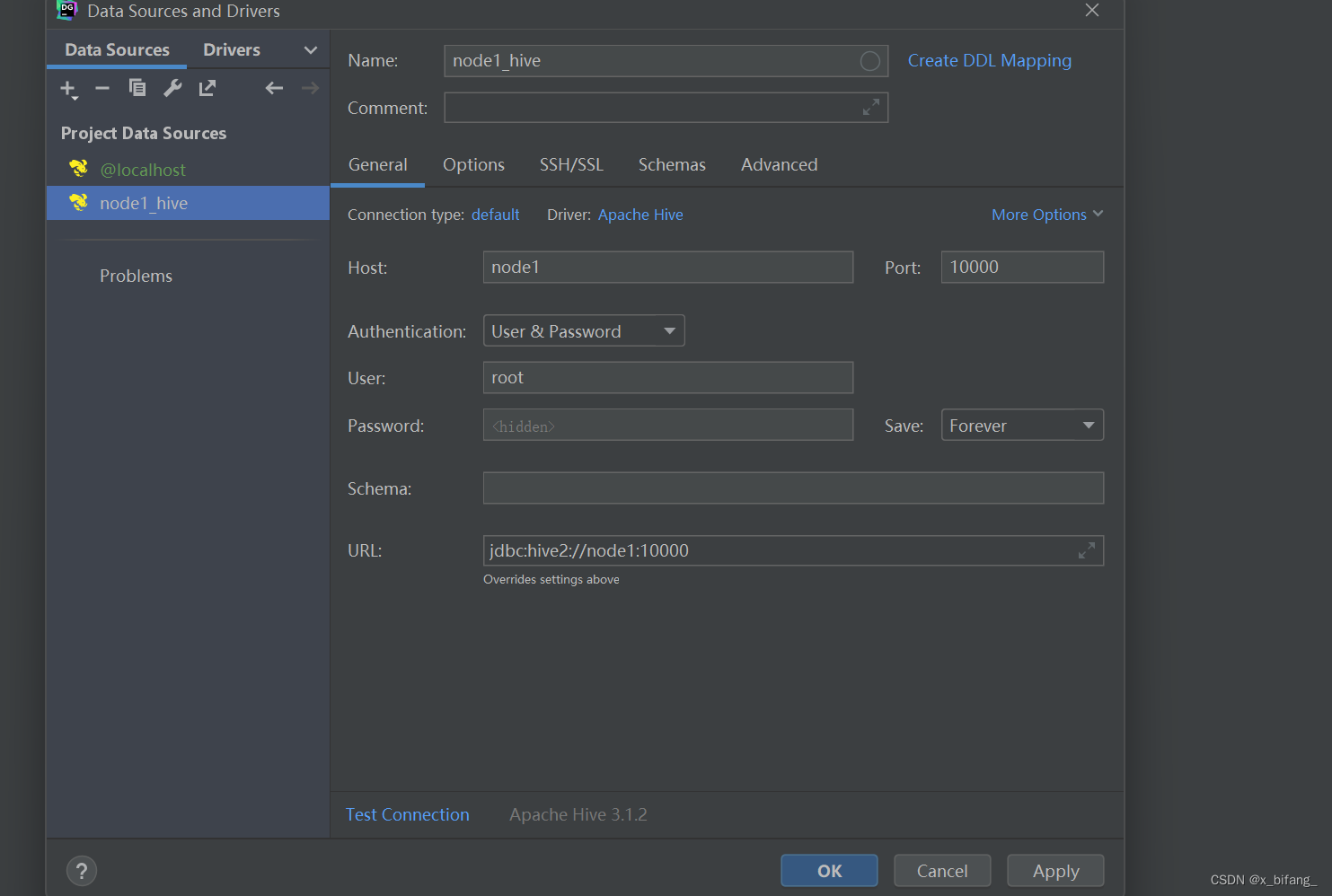The height and width of the screenshot is (896, 1332).
Task: Click into the User field
Action: click(668, 377)
